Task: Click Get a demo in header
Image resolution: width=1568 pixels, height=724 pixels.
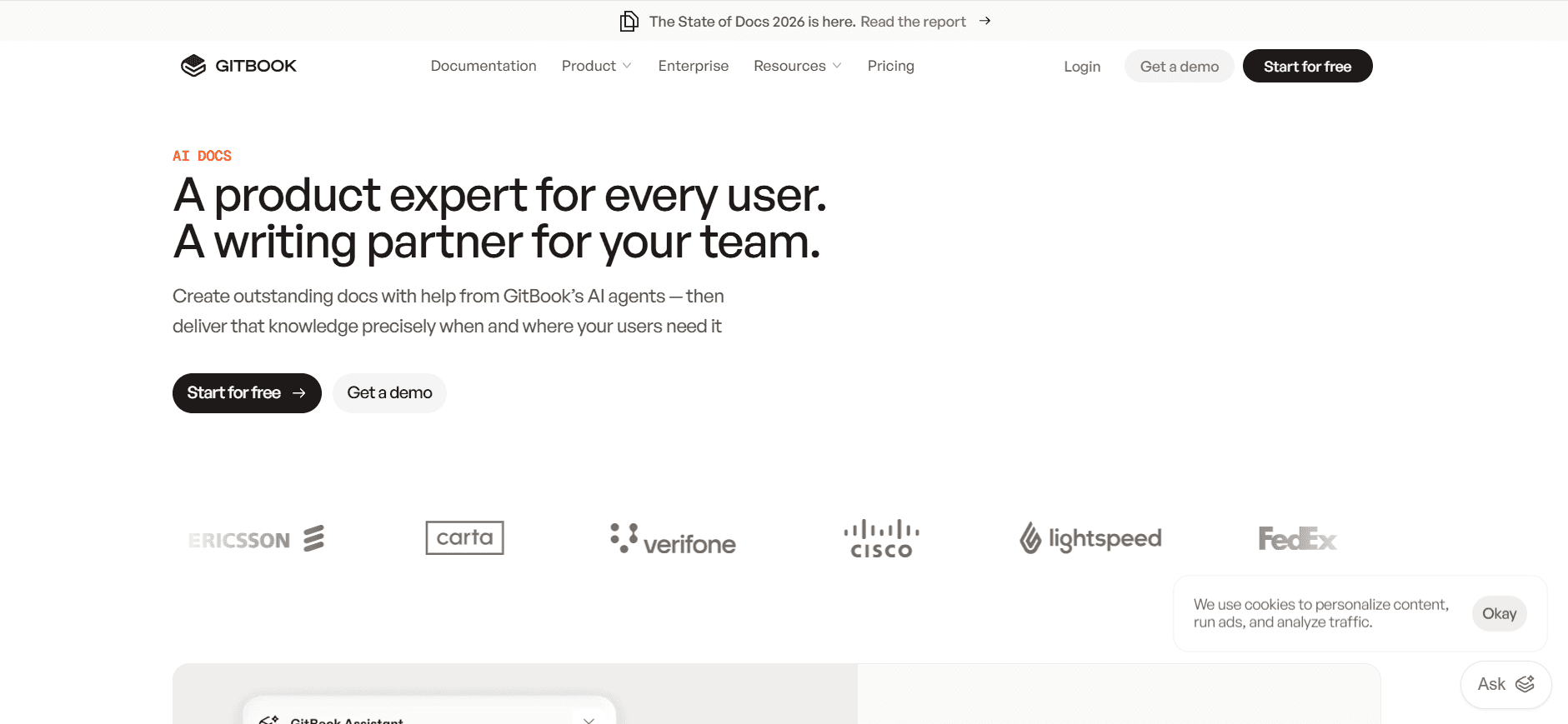Action: coord(1180,66)
